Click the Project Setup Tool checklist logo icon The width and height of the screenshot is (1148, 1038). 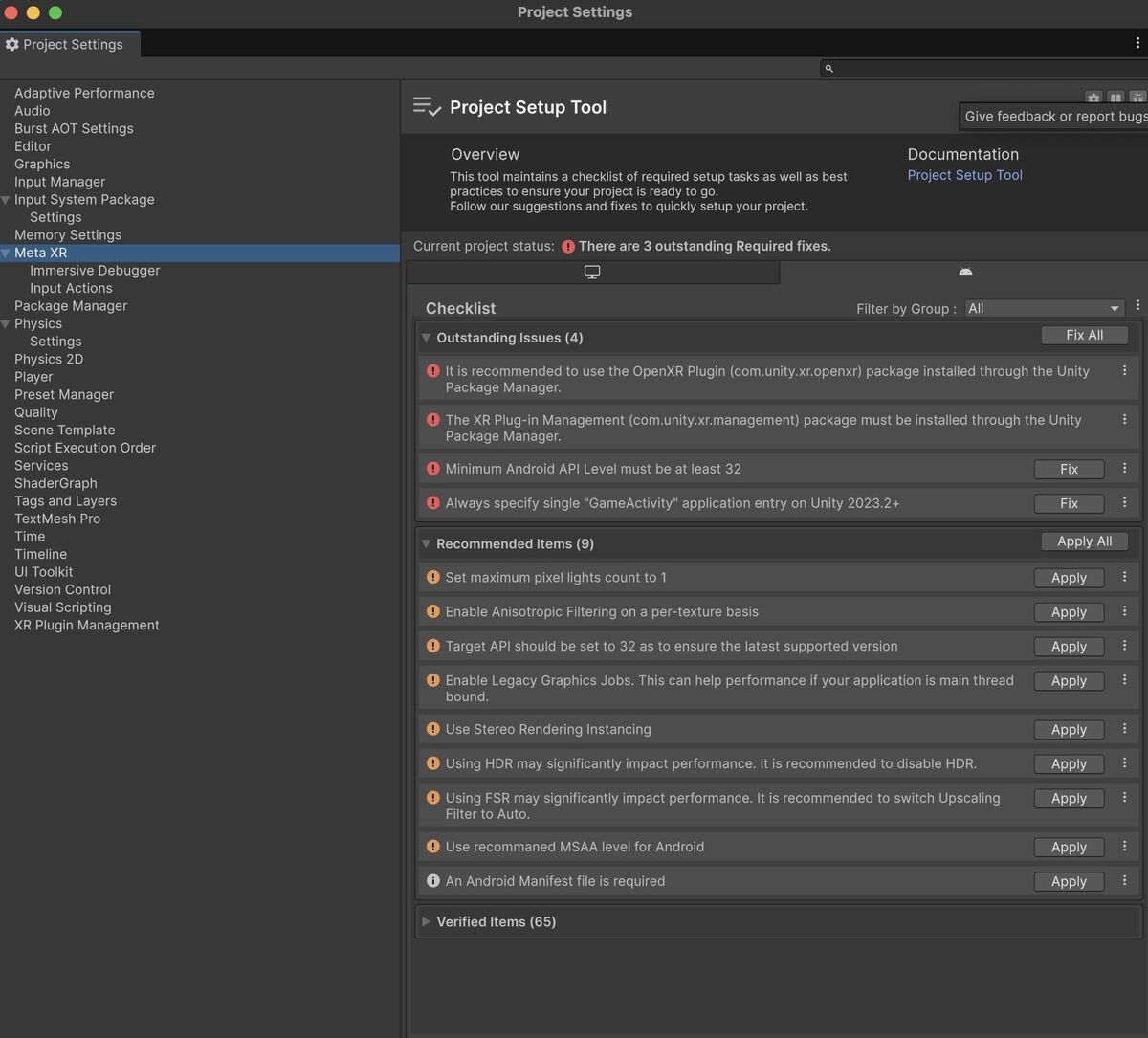(427, 107)
